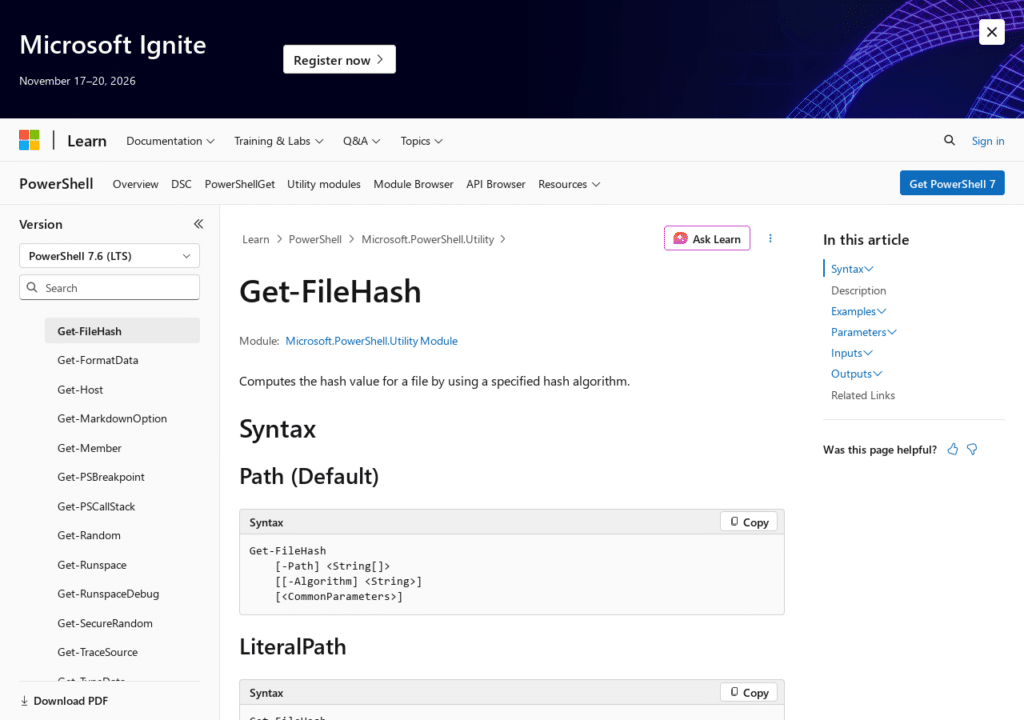Viewport: 1024px width, 720px height.
Task: Click Register now button
Action: pyautogui.click(x=339, y=59)
